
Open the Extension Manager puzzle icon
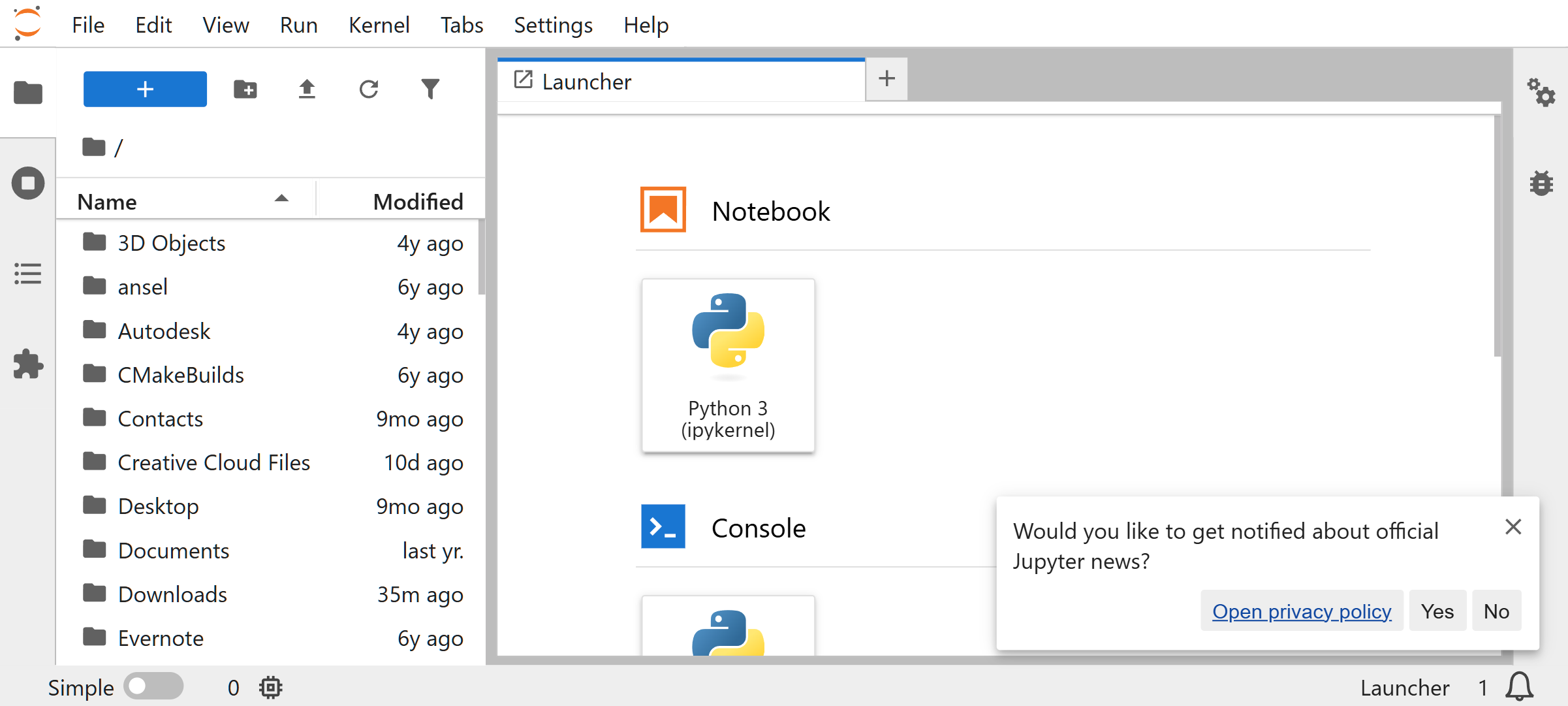coord(28,364)
